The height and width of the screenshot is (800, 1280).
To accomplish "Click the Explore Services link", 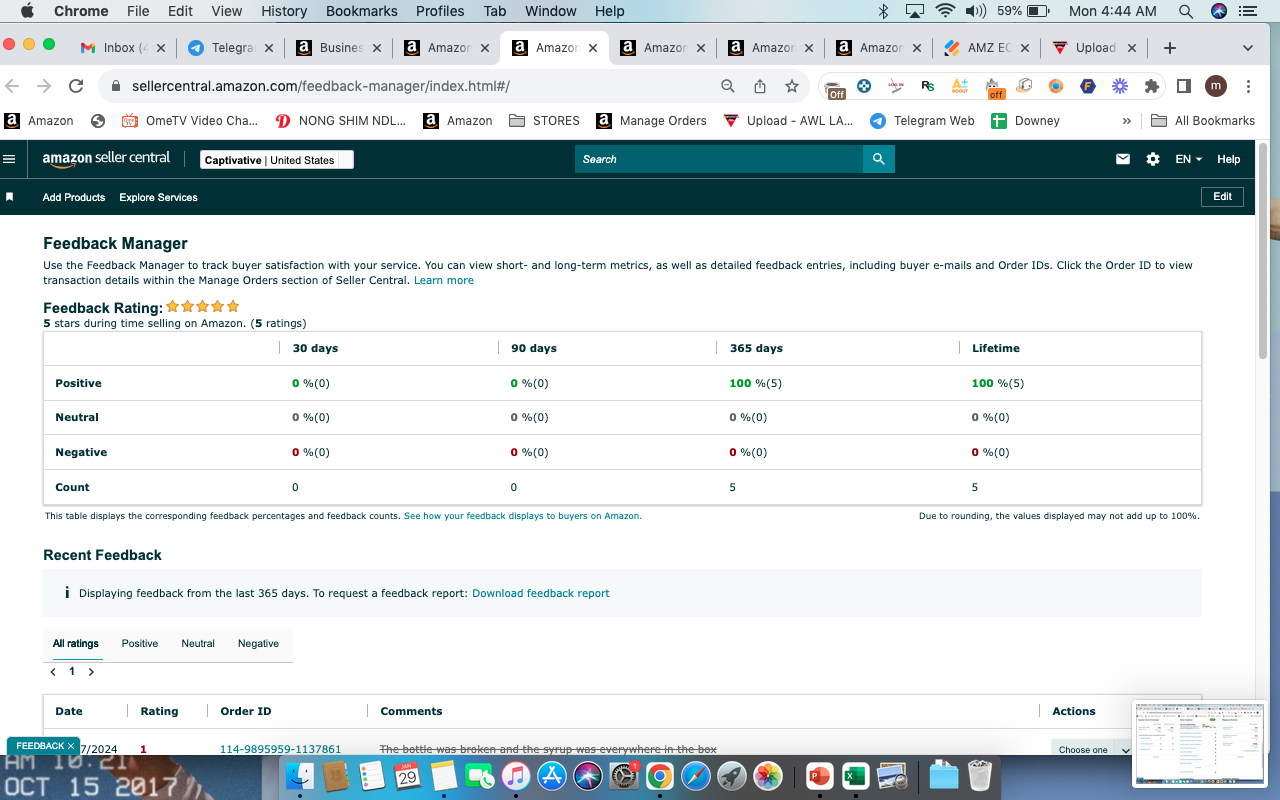I will click(x=159, y=197).
